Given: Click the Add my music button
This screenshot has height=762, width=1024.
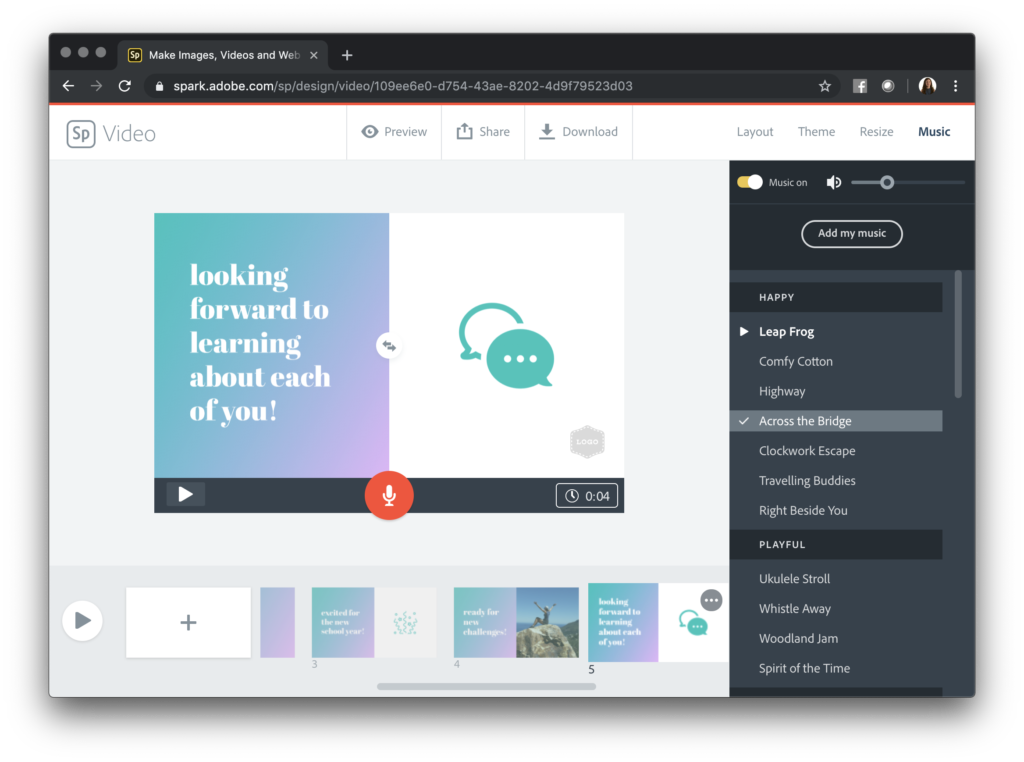Looking at the screenshot, I should (x=851, y=234).
